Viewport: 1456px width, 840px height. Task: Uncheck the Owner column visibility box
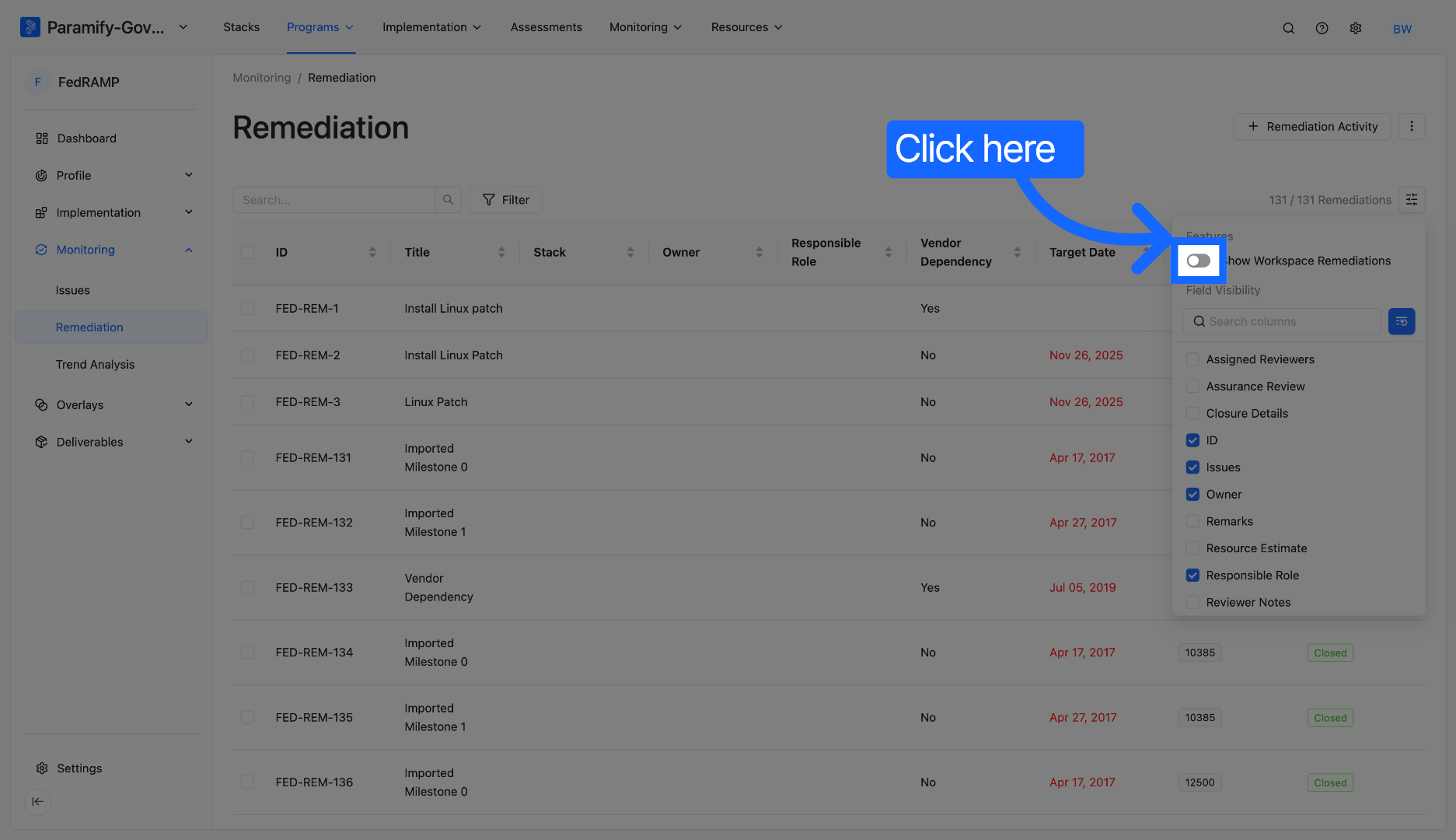point(1192,495)
